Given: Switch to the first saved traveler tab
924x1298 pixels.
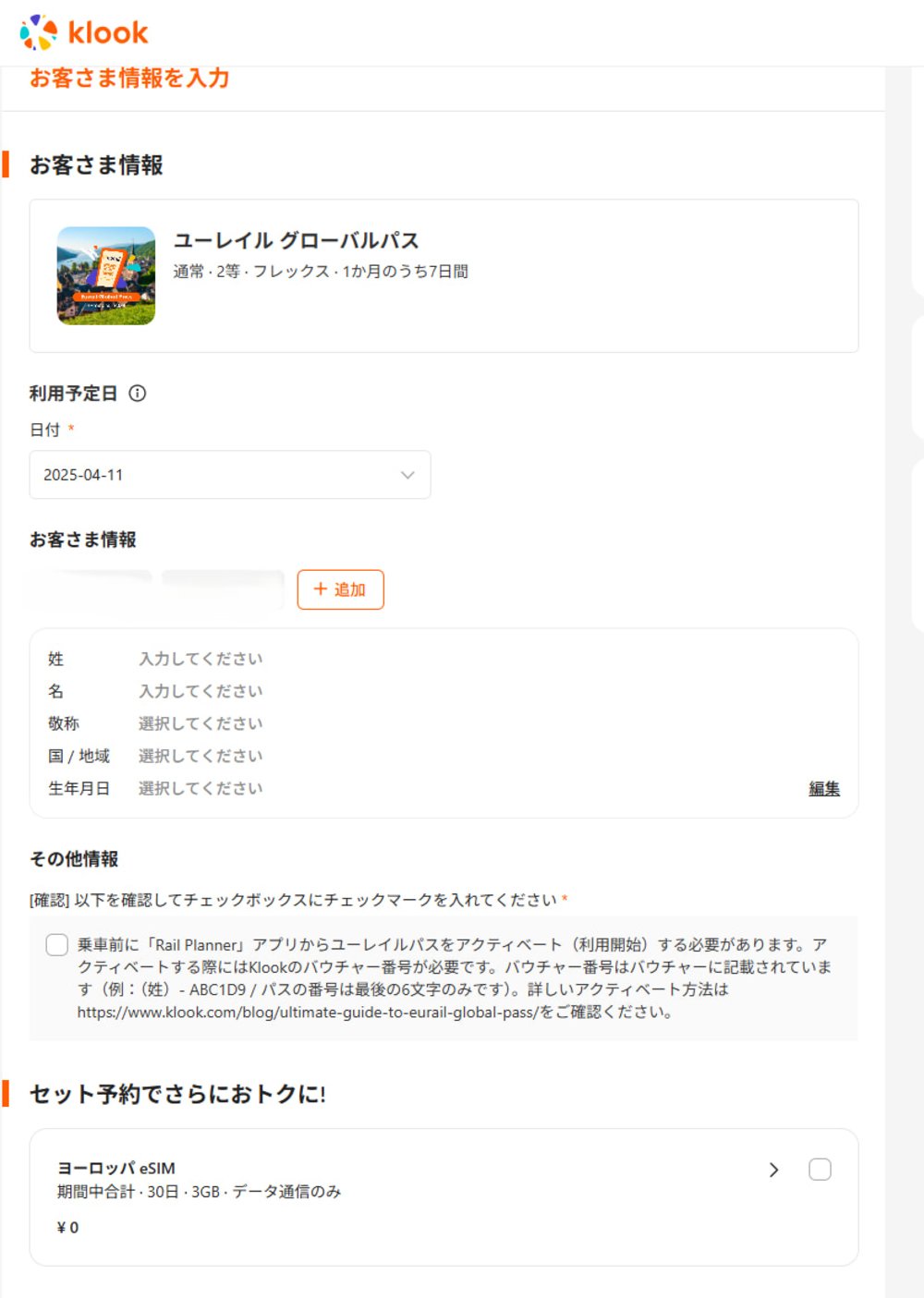Looking at the screenshot, I should pos(88,589).
